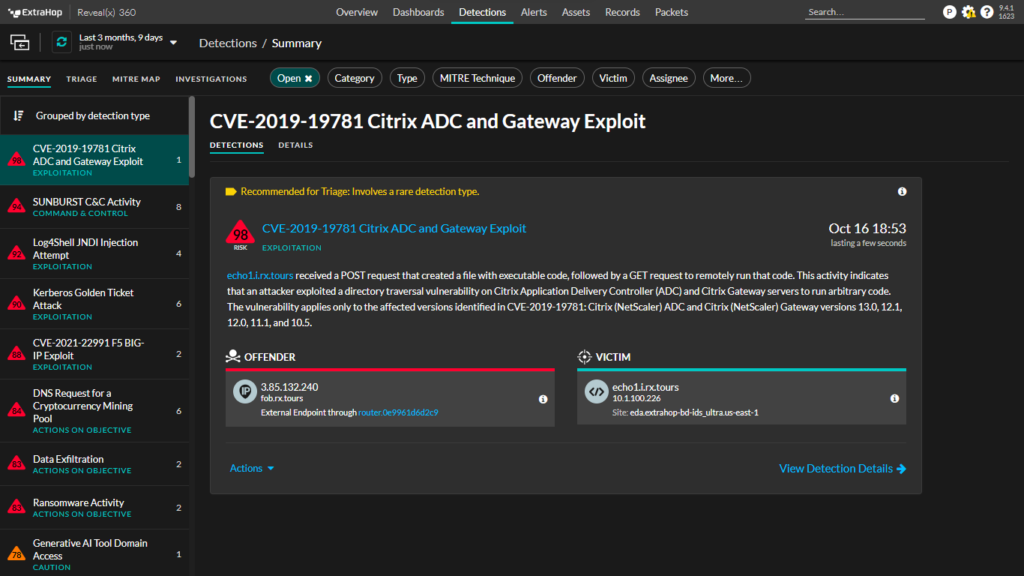Click the victim code endpoint icon

tap(596, 391)
